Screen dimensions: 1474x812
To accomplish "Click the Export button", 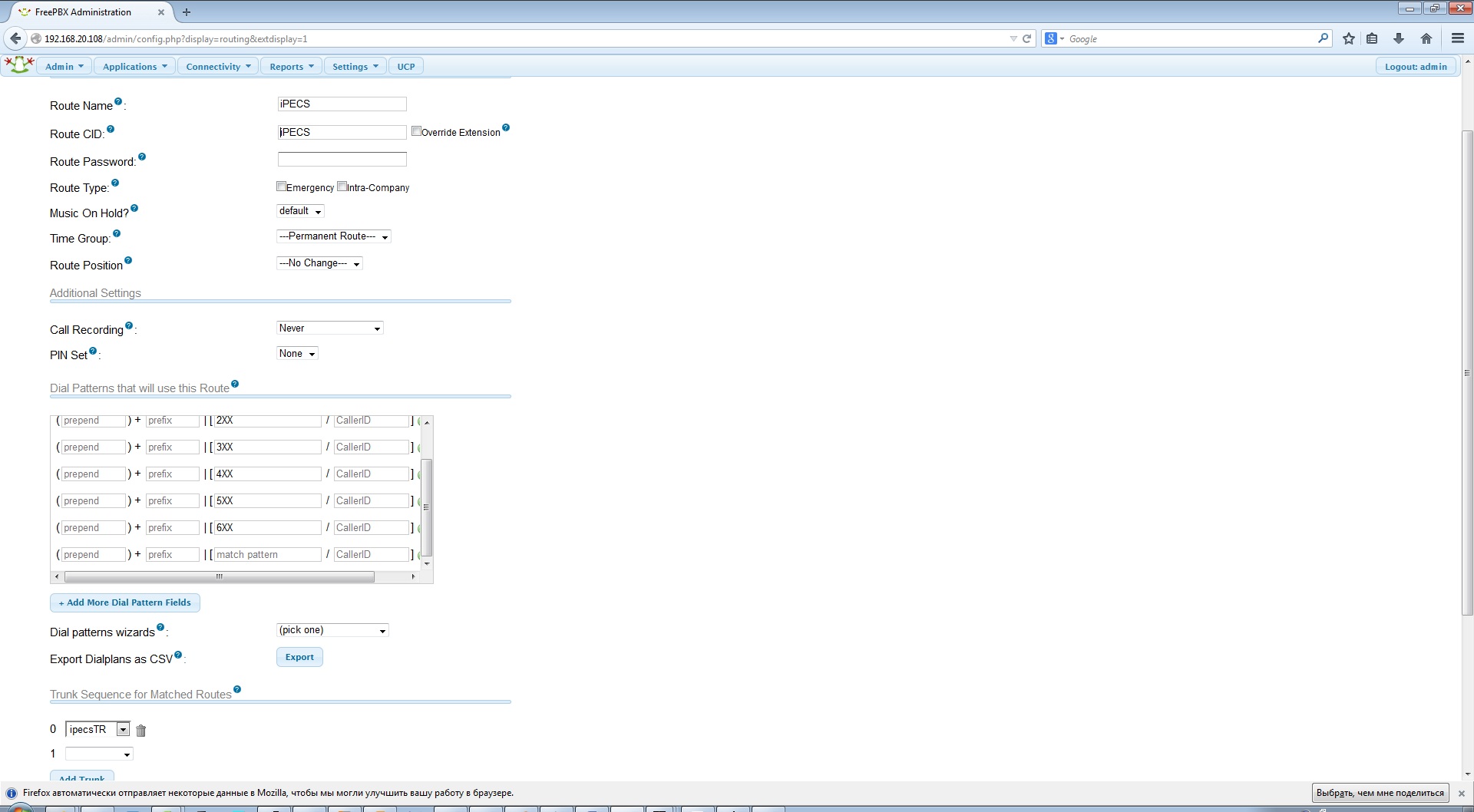I will point(299,657).
